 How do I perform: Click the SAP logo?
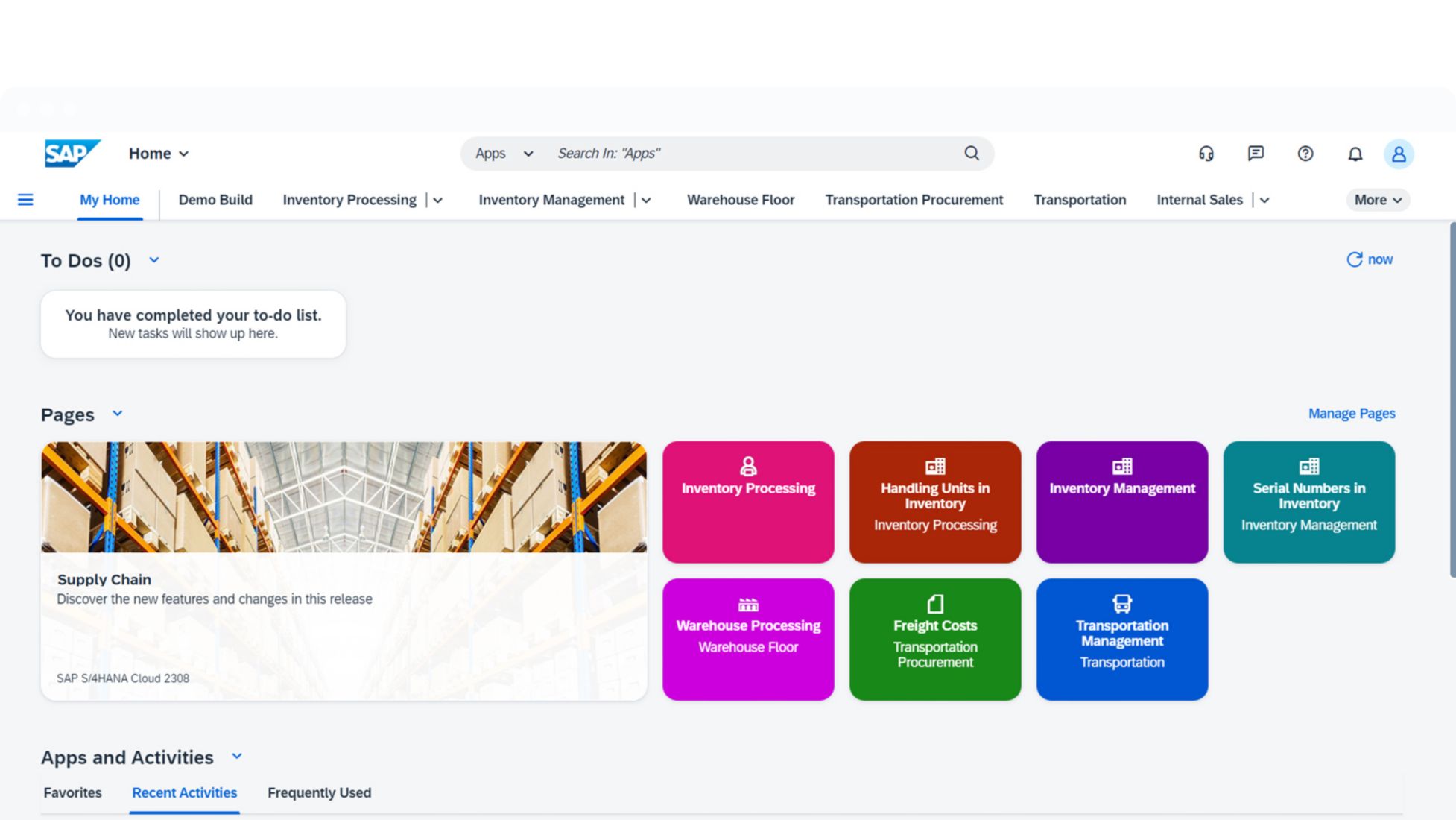click(x=72, y=154)
